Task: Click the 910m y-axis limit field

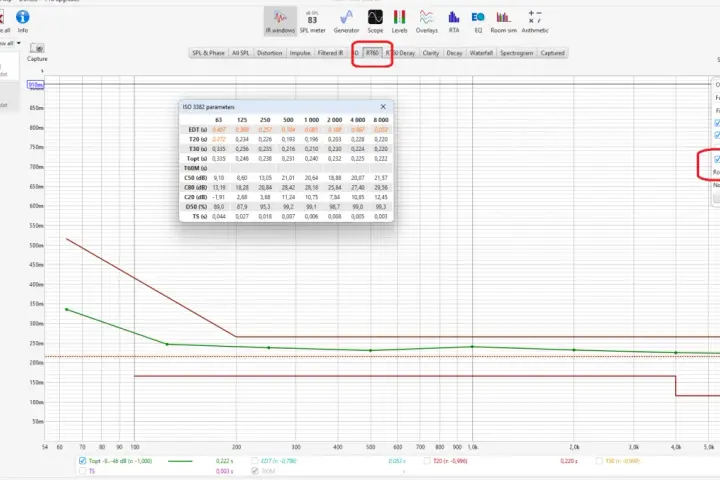Action: click(36, 85)
